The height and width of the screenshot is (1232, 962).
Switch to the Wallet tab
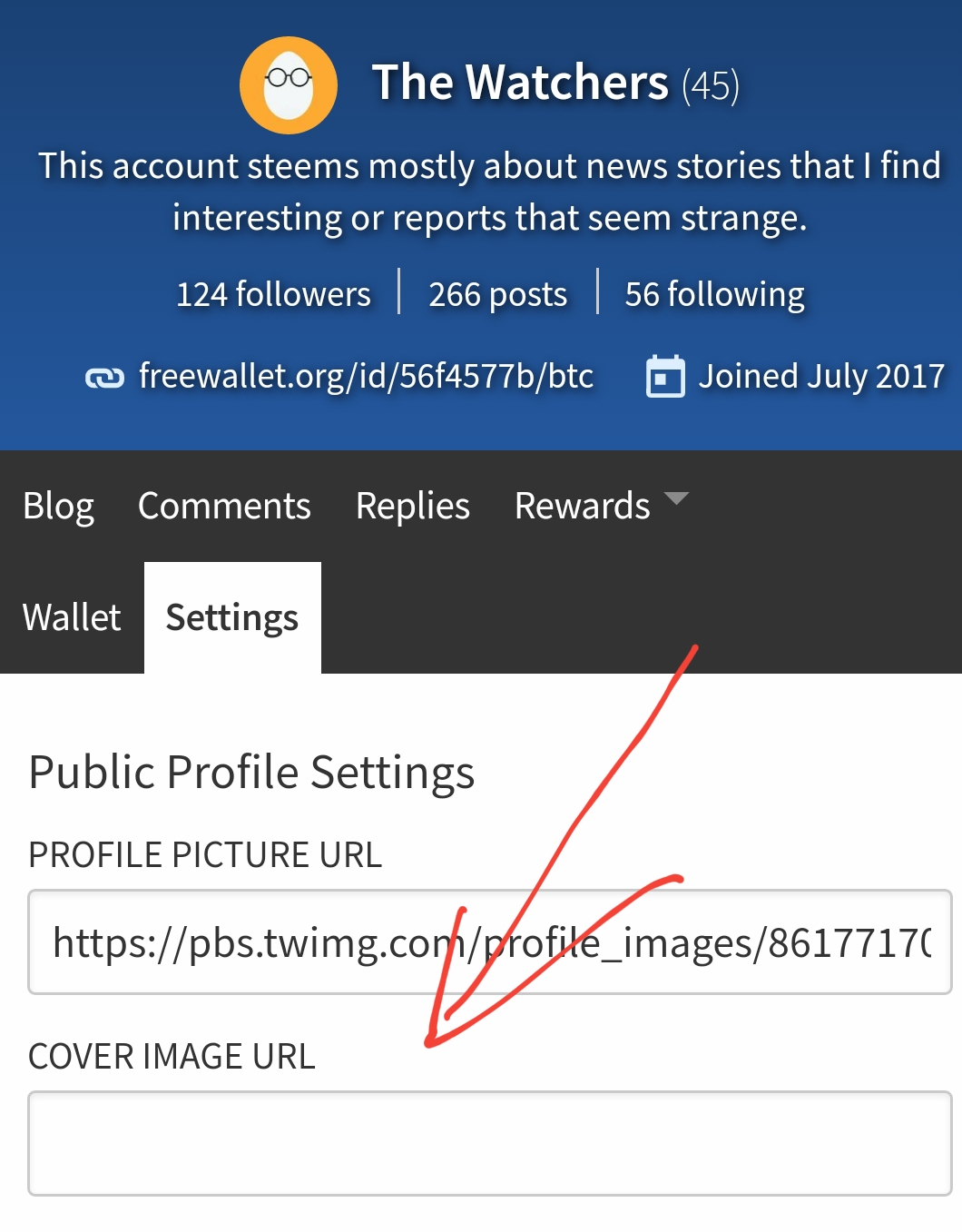tap(72, 617)
